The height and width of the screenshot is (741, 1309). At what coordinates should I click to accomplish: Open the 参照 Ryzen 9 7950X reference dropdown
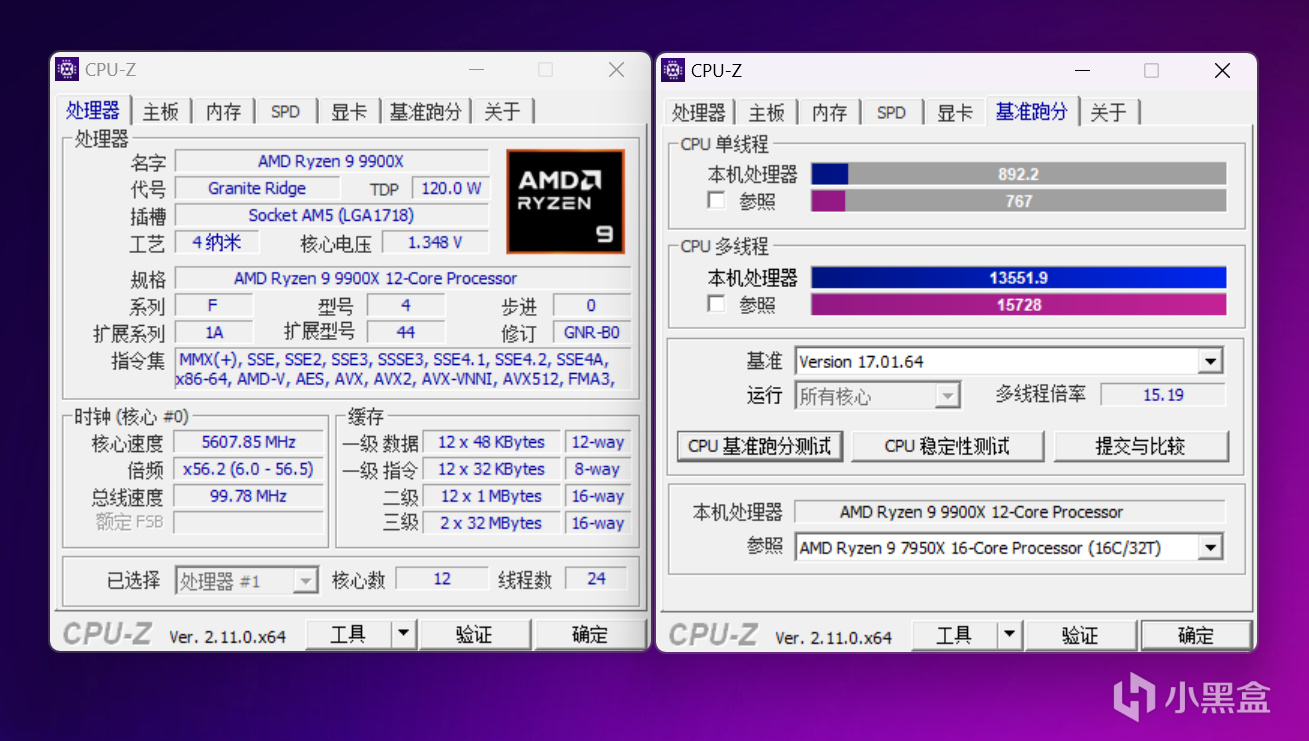coord(1211,548)
